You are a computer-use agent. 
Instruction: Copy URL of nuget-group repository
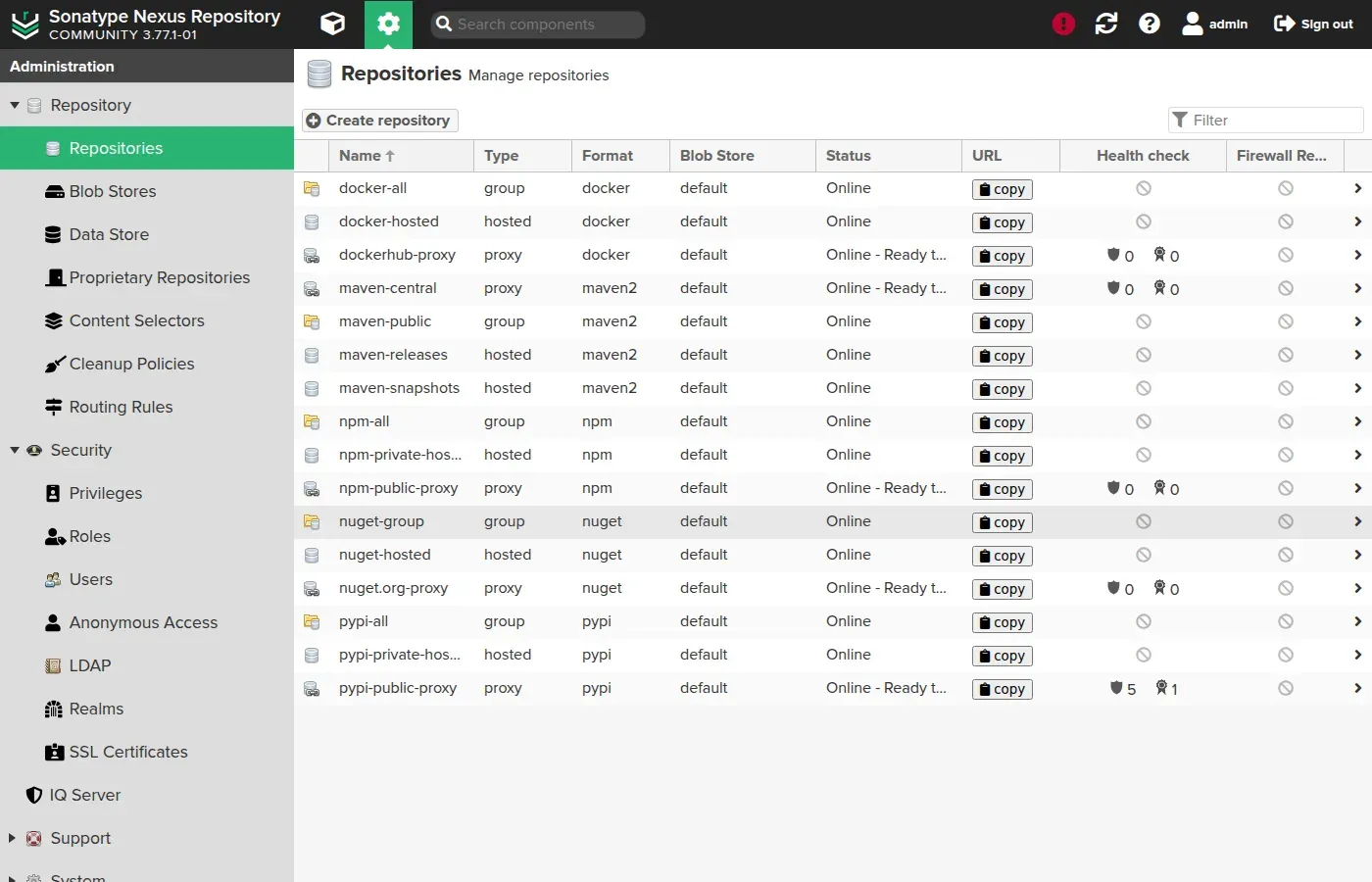point(1002,522)
